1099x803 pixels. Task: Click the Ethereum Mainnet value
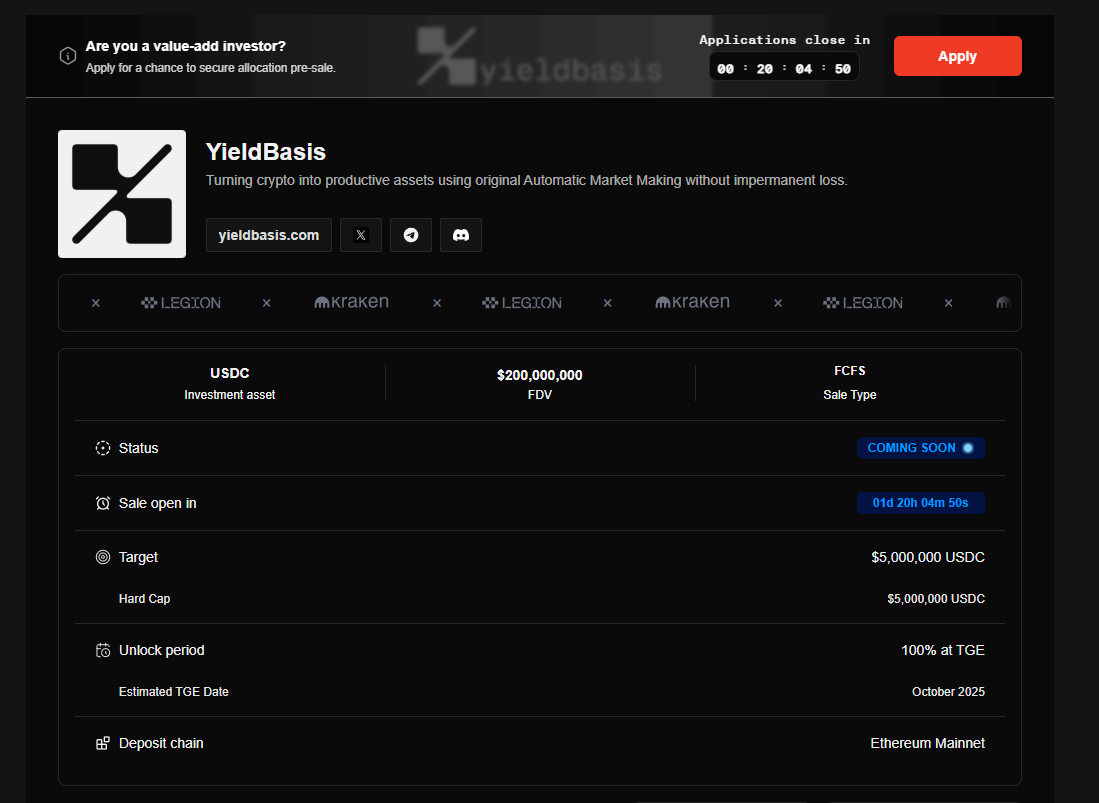pos(927,743)
